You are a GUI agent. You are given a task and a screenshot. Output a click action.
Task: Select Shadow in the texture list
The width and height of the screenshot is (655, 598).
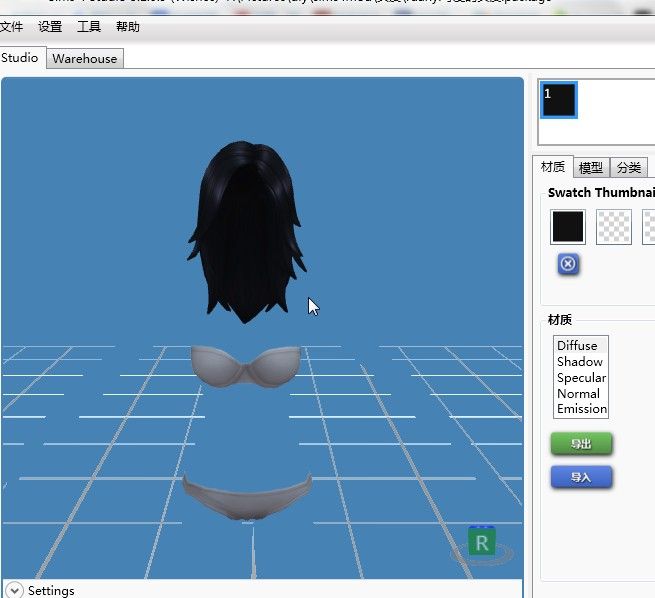[581, 362]
